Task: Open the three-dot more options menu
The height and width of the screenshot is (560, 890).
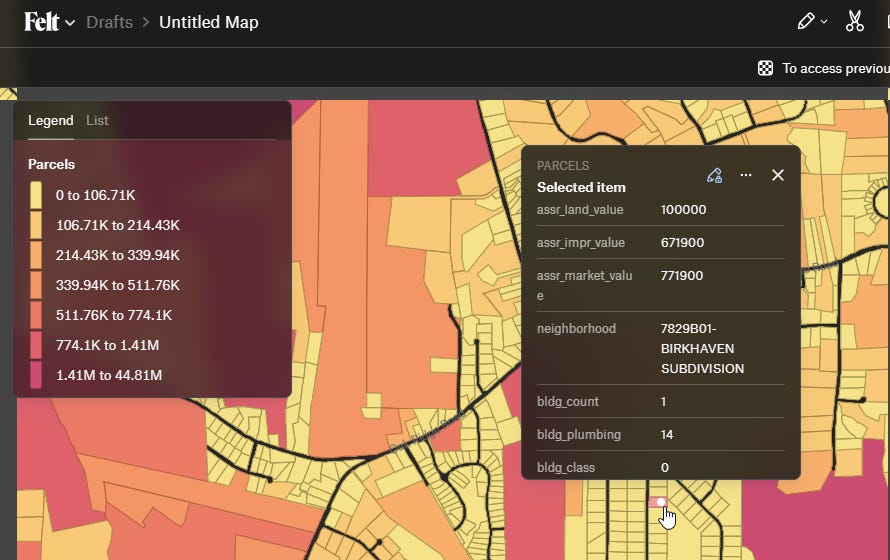Action: [x=746, y=175]
